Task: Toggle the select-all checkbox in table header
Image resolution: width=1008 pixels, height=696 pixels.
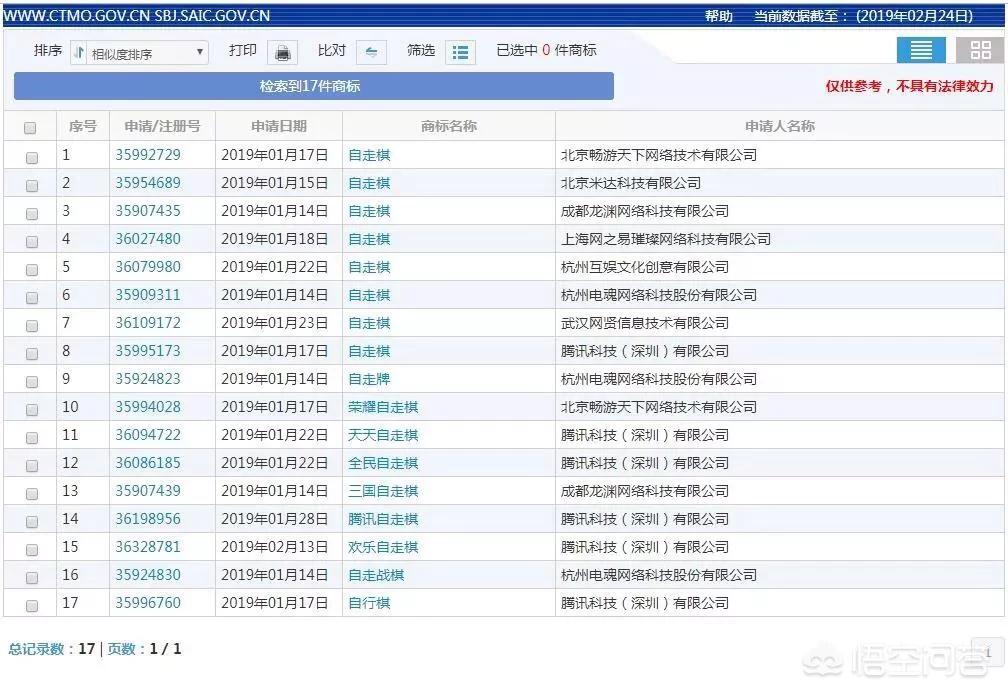Action: (x=30, y=128)
